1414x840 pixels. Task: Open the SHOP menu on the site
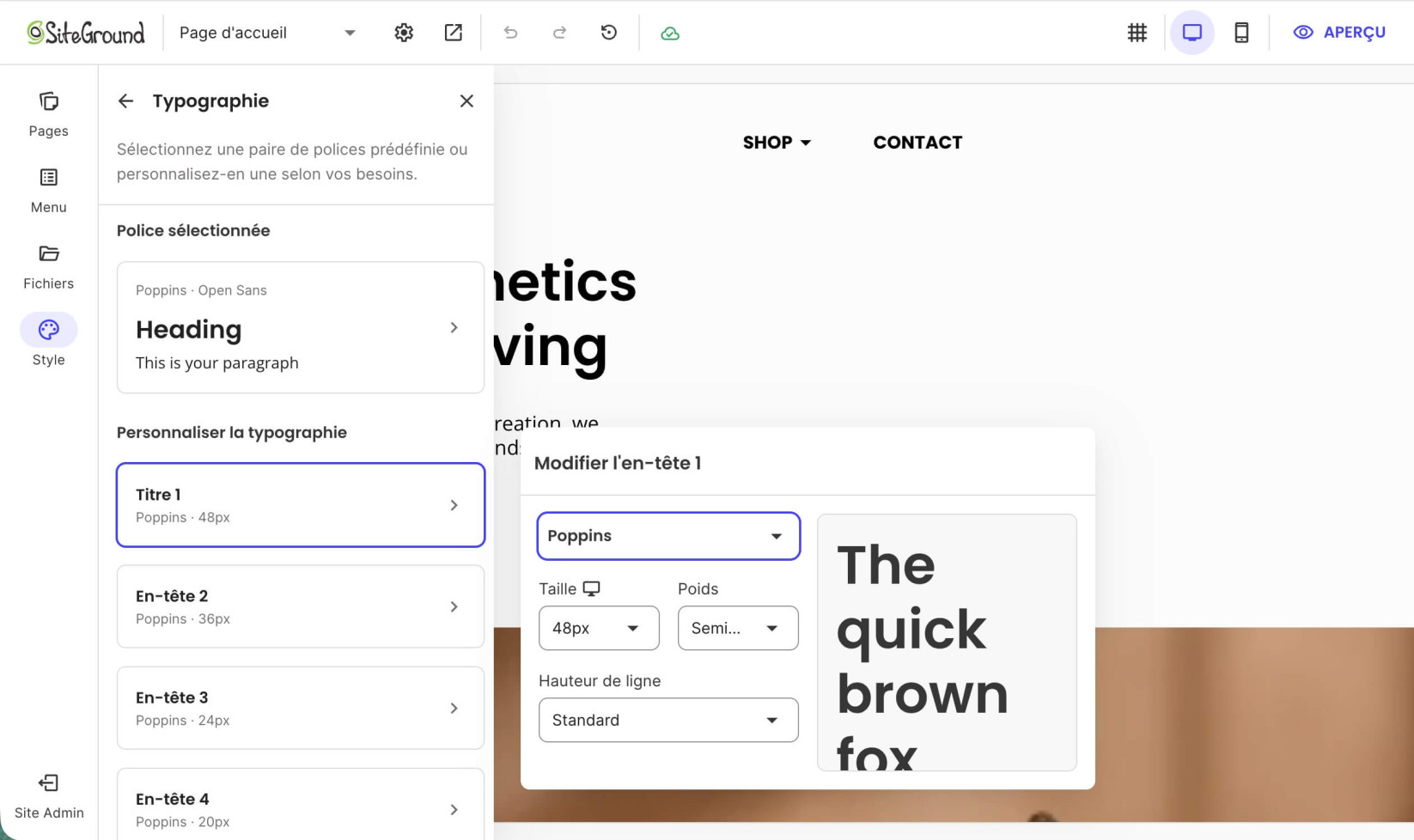click(777, 143)
